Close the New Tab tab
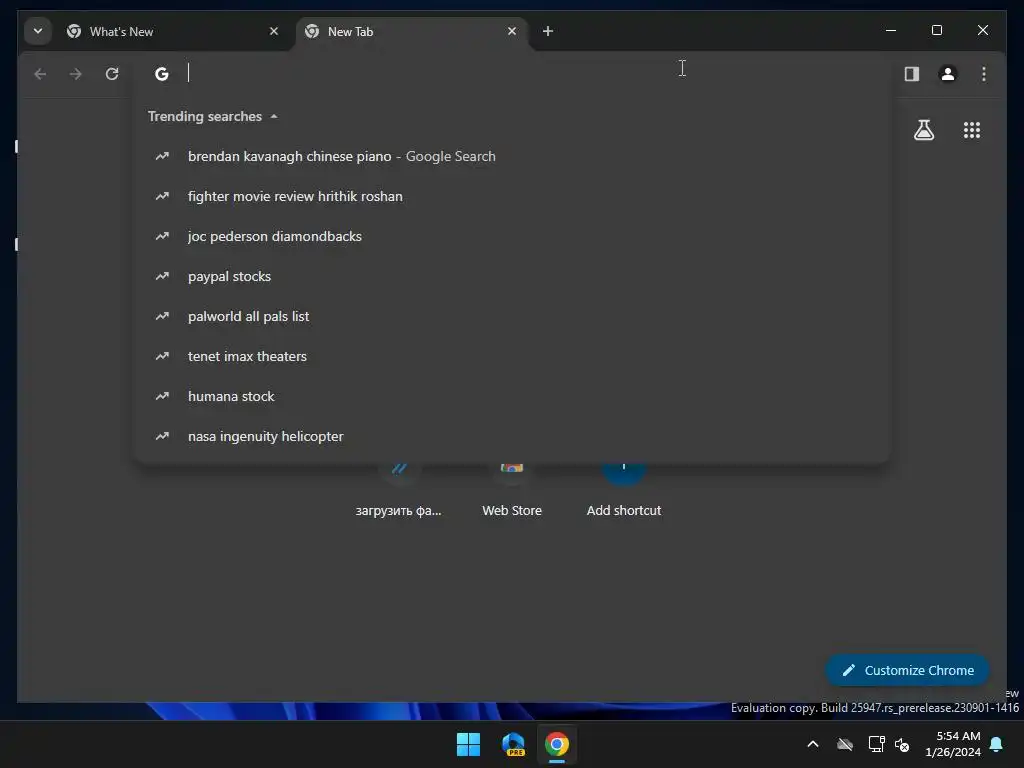Viewport: 1024px width, 768px height. pyautogui.click(x=512, y=31)
